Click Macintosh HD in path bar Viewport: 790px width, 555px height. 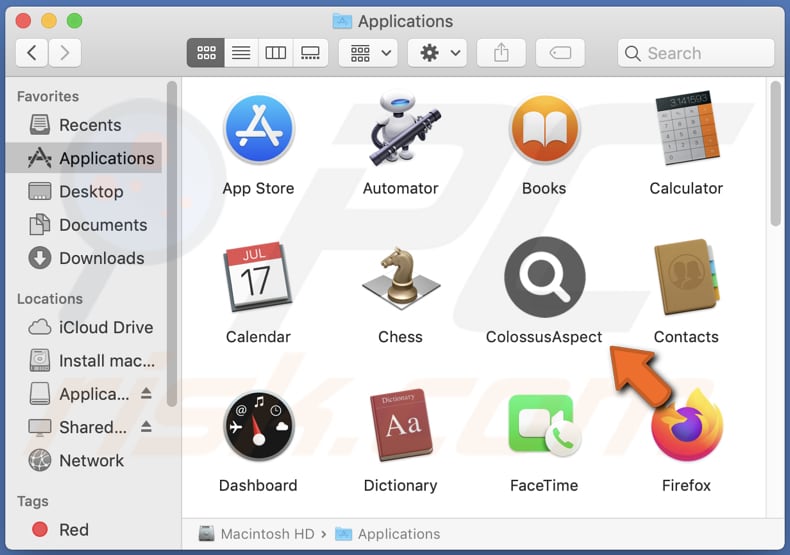click(x=256, y=534)
